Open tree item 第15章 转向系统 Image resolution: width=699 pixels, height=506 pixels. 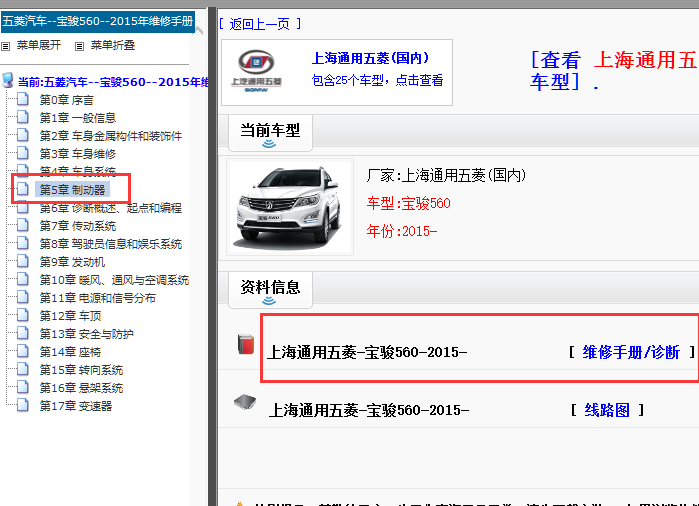81,370
